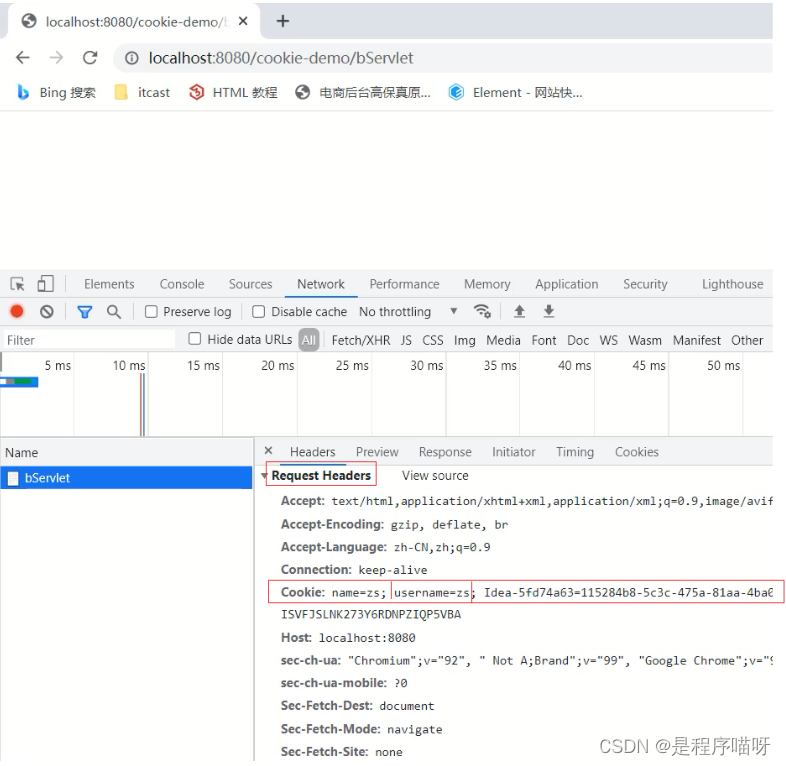Enable the Preserve log checkbox
Screen dimensions: 786x766
tap(151, 312)
